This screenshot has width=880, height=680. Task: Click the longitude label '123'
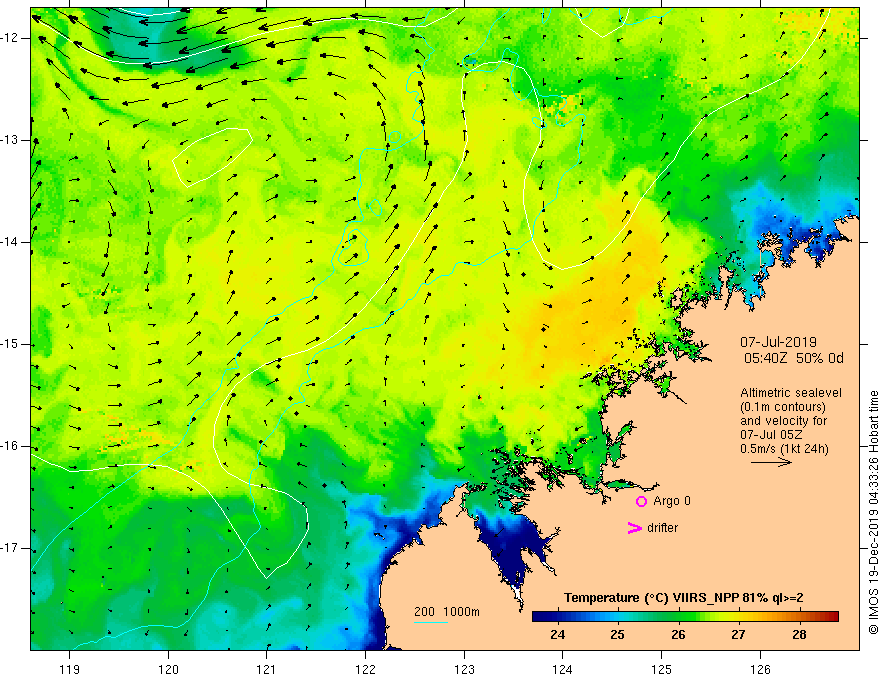click(x=464, y=669)
